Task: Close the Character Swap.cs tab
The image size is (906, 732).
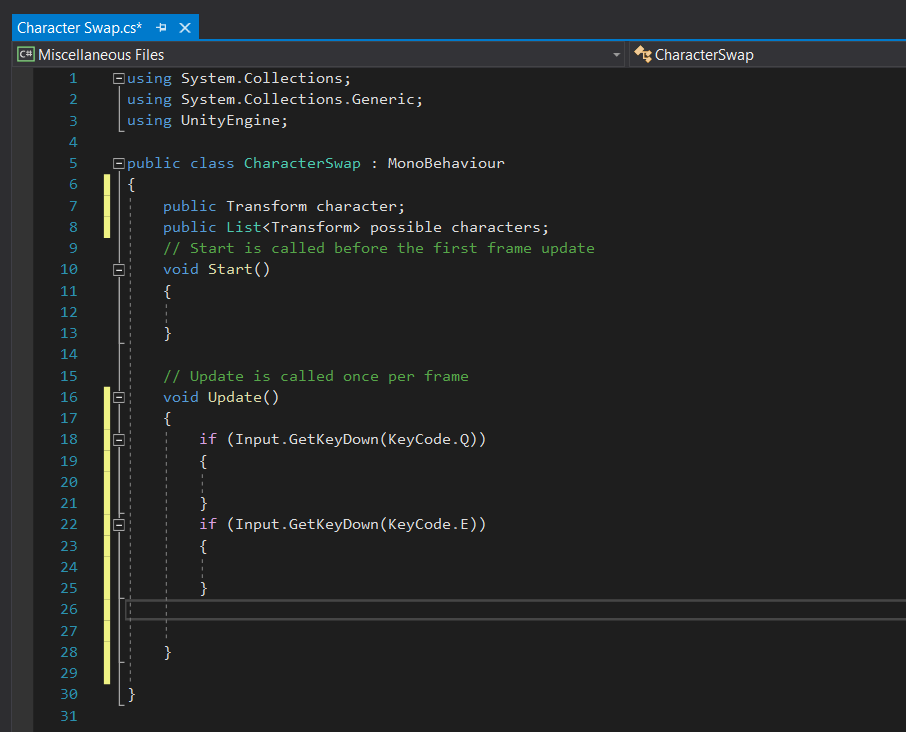Action: pos(185,28)
